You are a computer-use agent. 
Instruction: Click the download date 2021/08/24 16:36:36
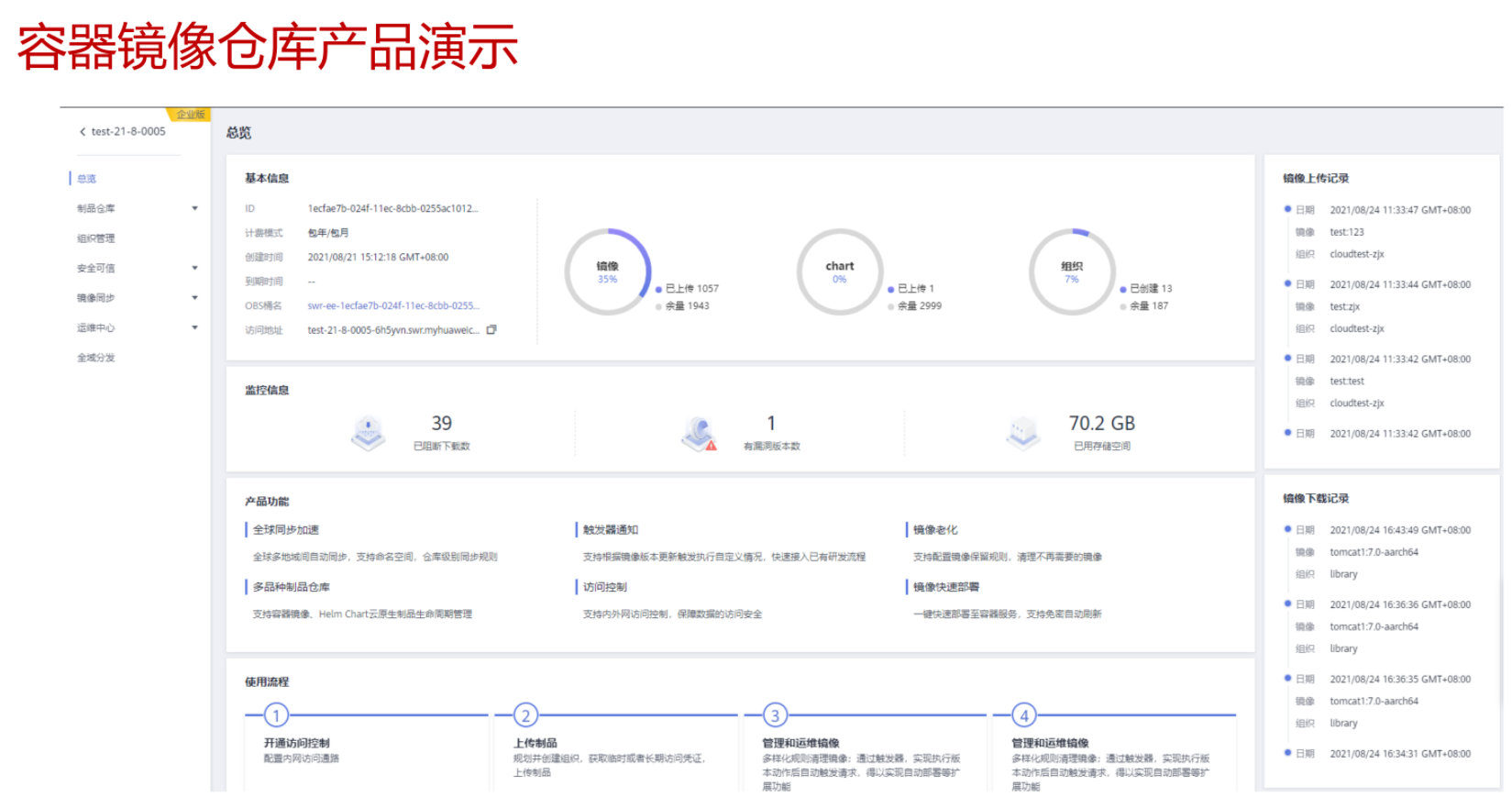click(1400, 605)
